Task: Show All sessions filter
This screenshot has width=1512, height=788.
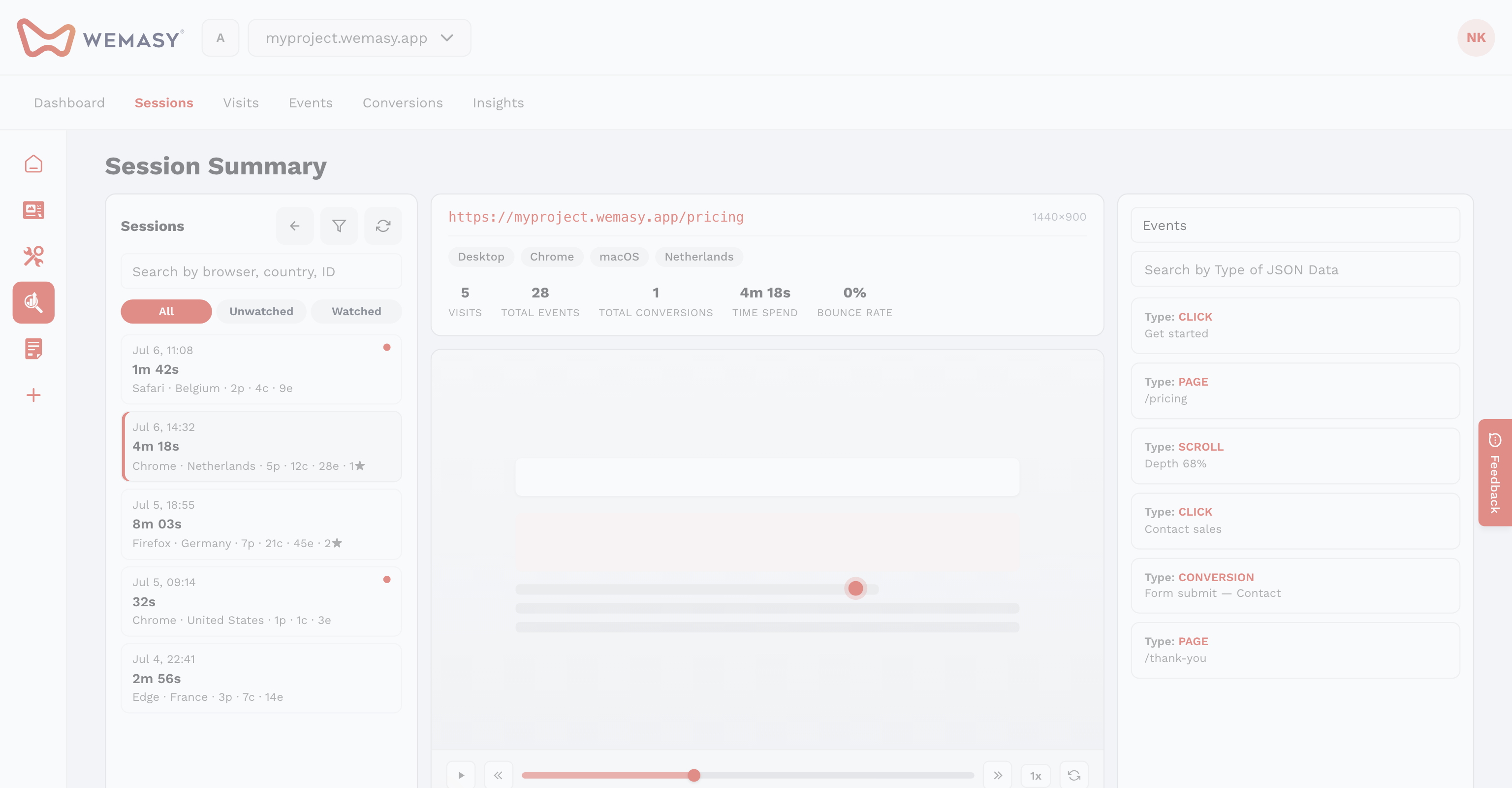Action: coord(166,311)
